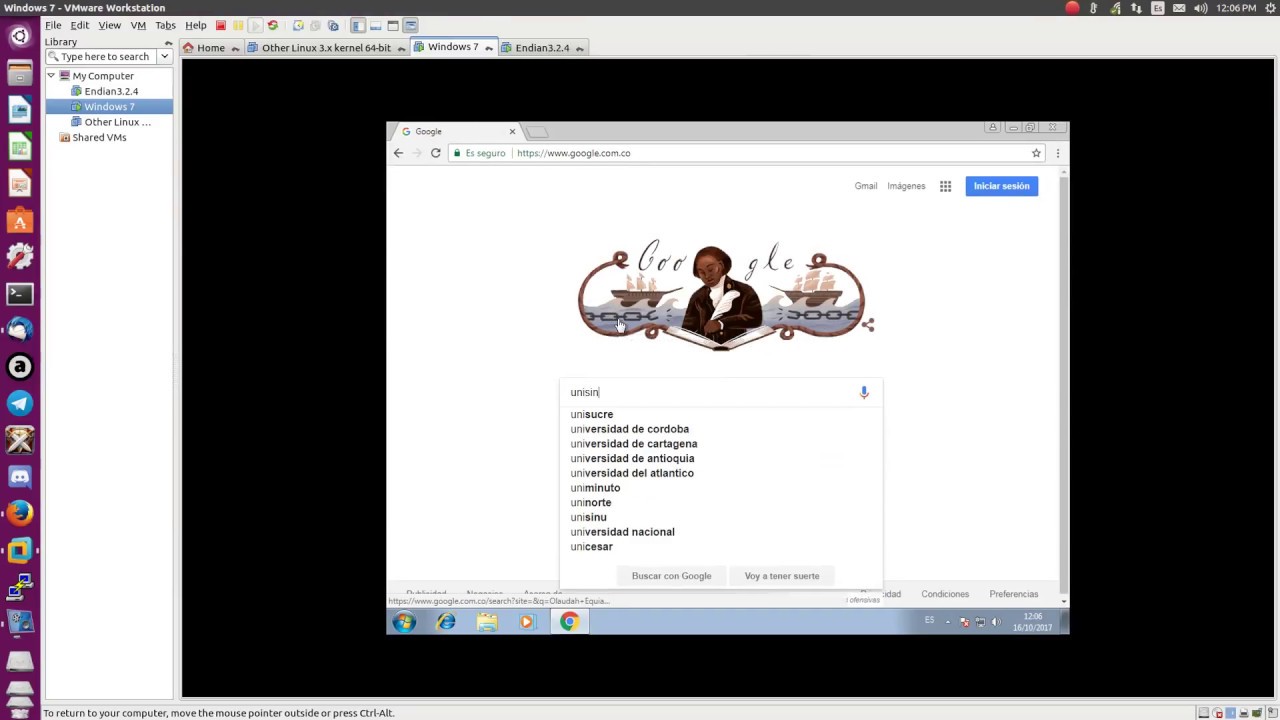The height and width of the screenshot is (720, 1280).
Task: Click the yellow Suspend VM toolbar icon
Action: tap(238, 25)
